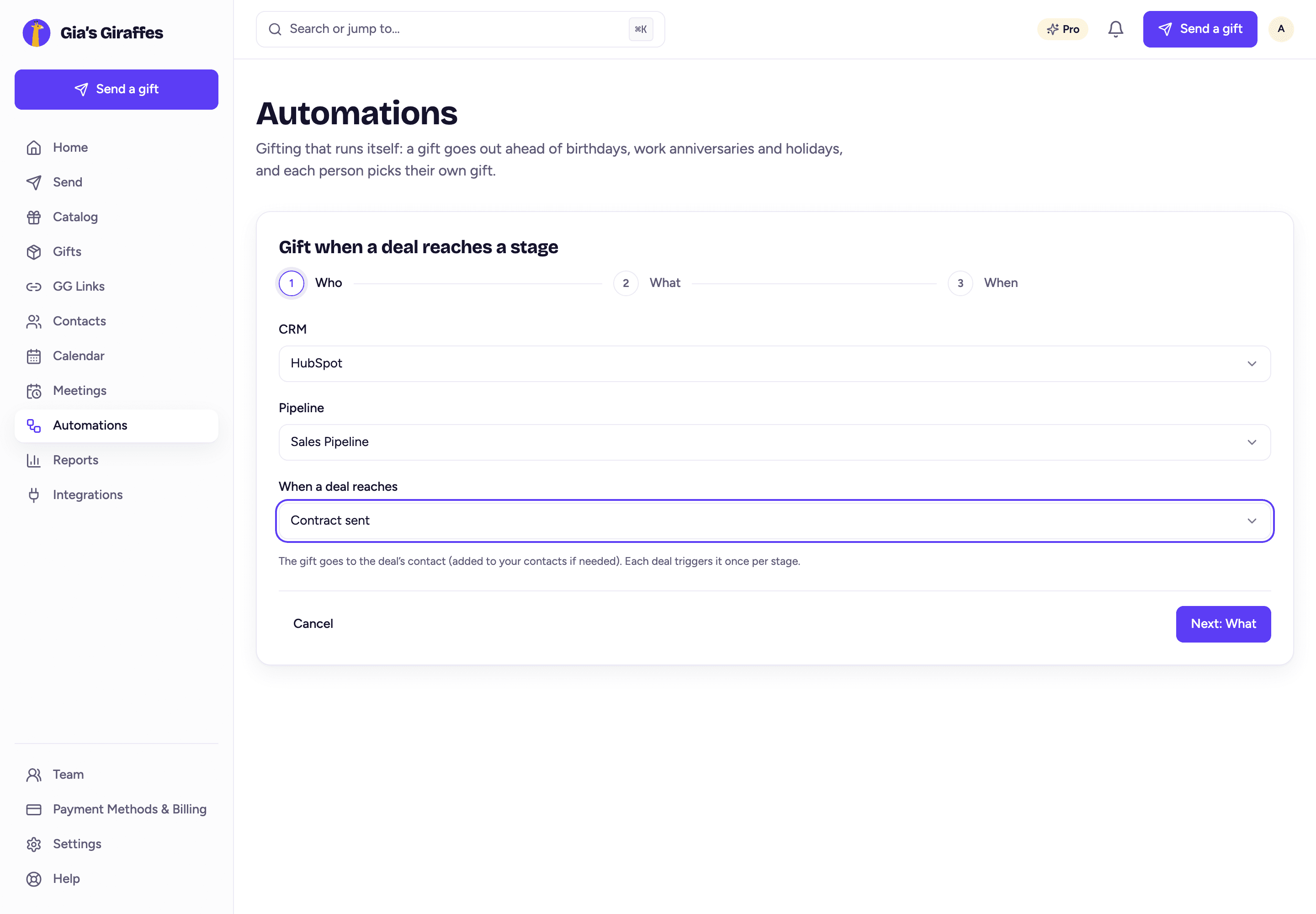Click the Settings gear icon

coord(34,844)
